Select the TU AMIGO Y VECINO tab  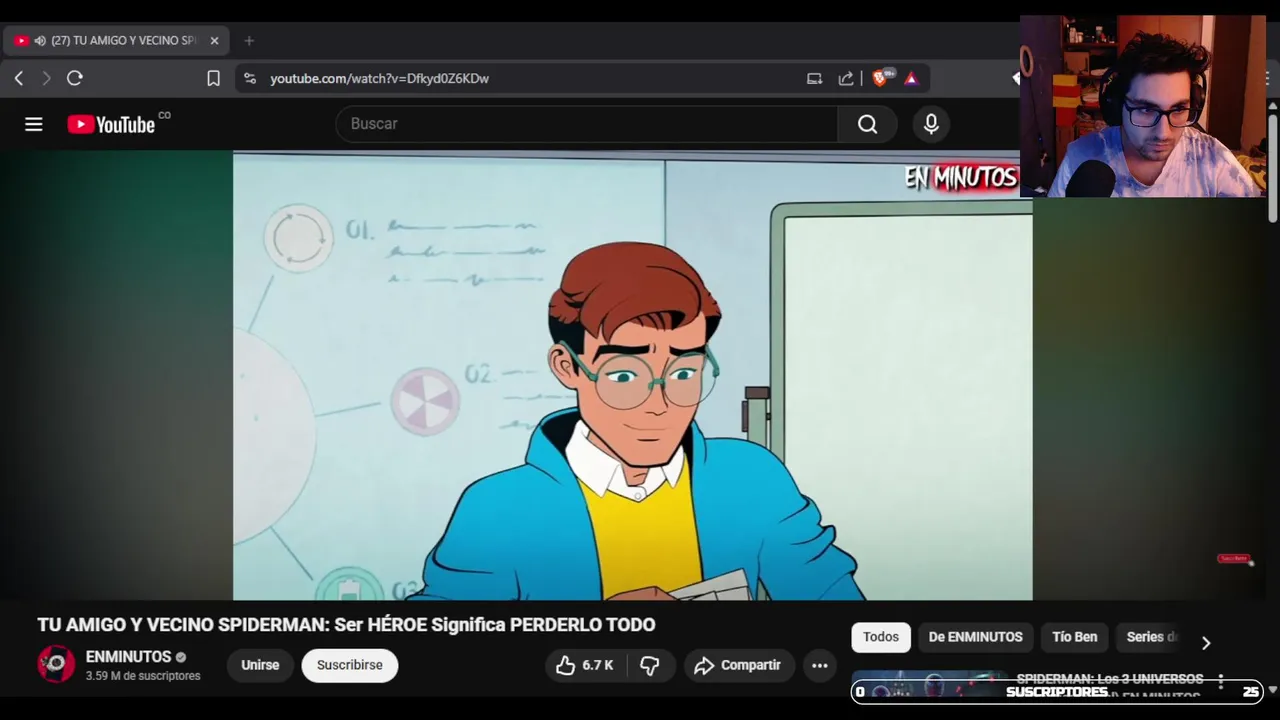pos(116,41)
